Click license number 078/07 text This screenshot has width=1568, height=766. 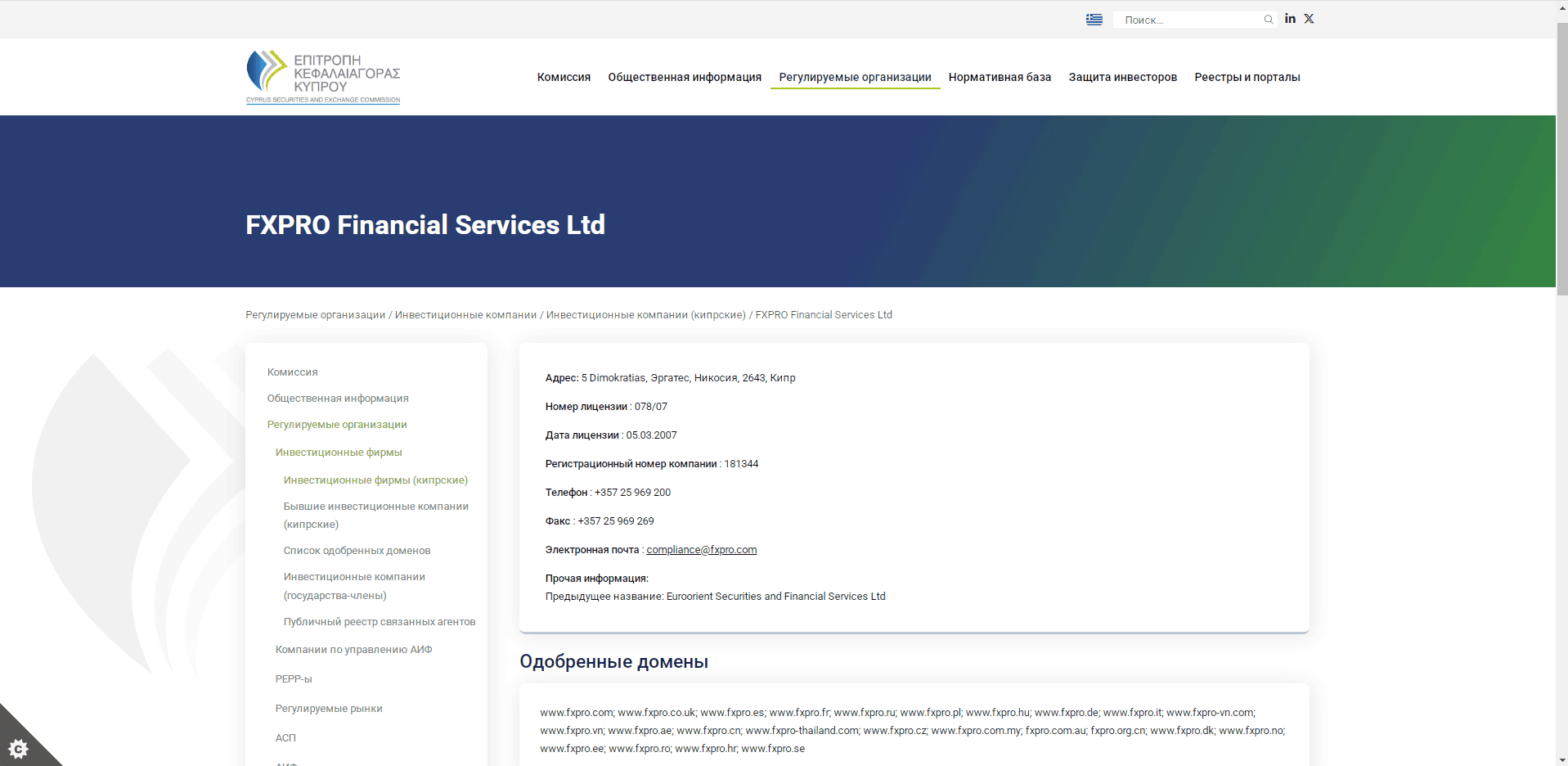[x=650, y=407]
